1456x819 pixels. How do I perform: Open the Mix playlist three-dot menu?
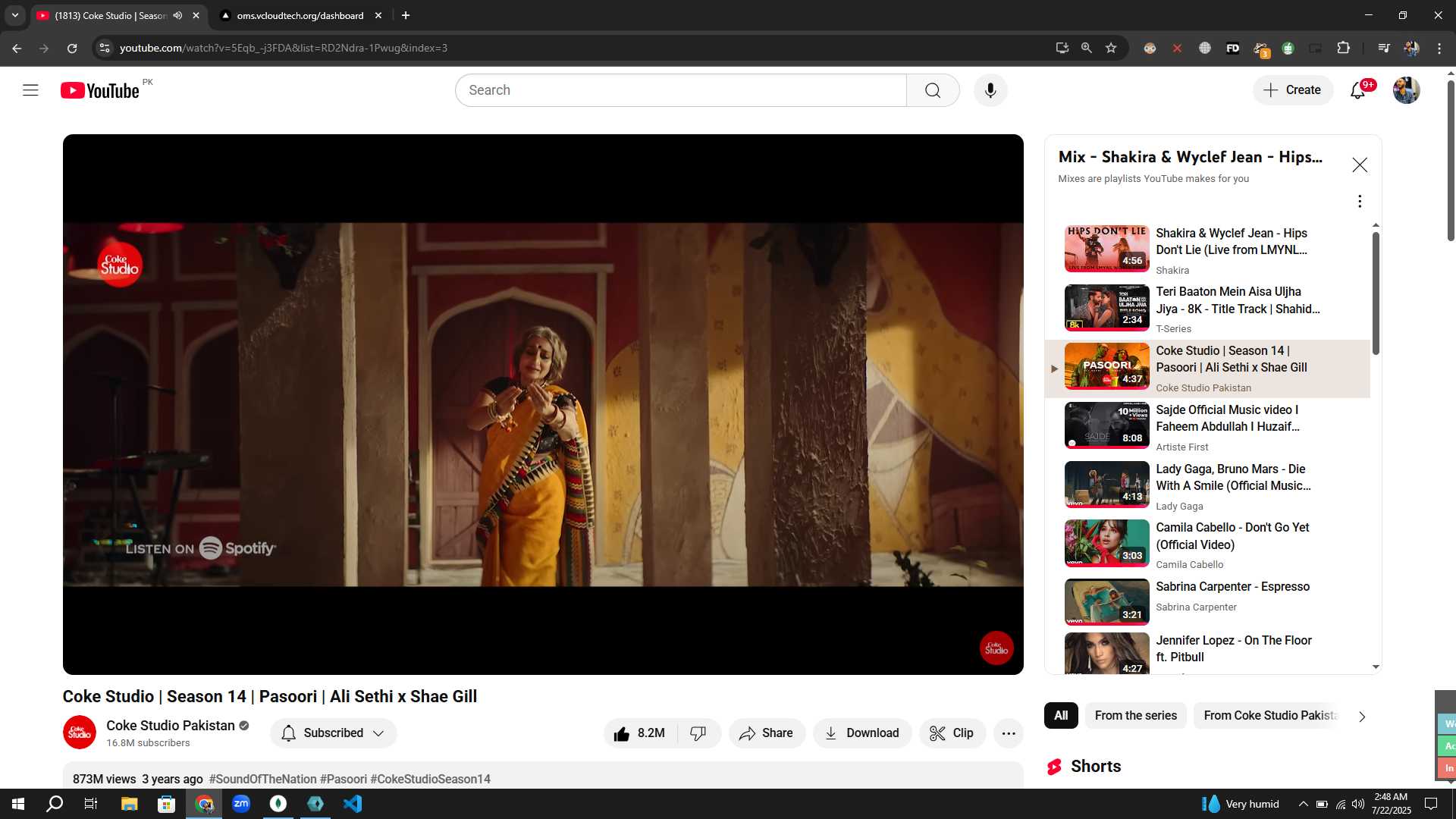1360,201
